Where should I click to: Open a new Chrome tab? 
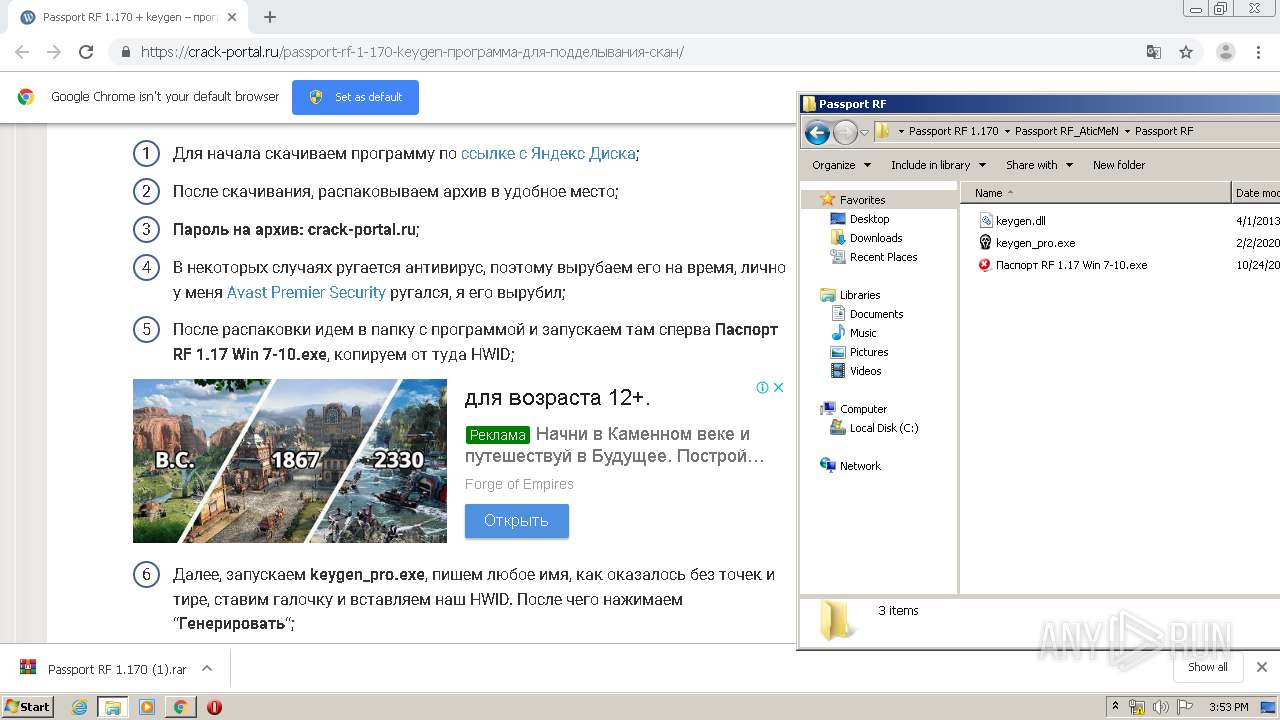(x=270, y=17)
